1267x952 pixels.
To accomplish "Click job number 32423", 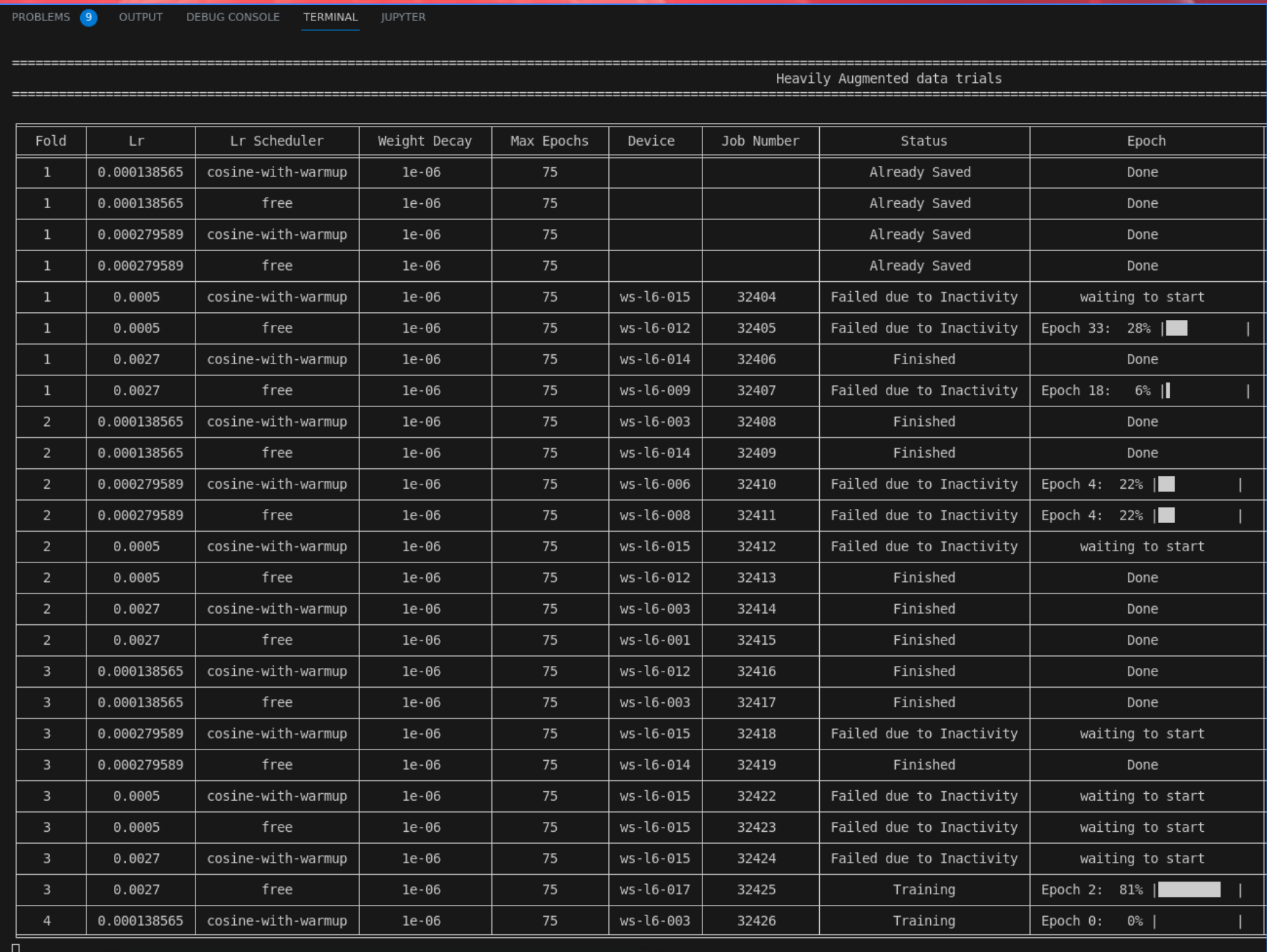I will (x=757, y=827).
